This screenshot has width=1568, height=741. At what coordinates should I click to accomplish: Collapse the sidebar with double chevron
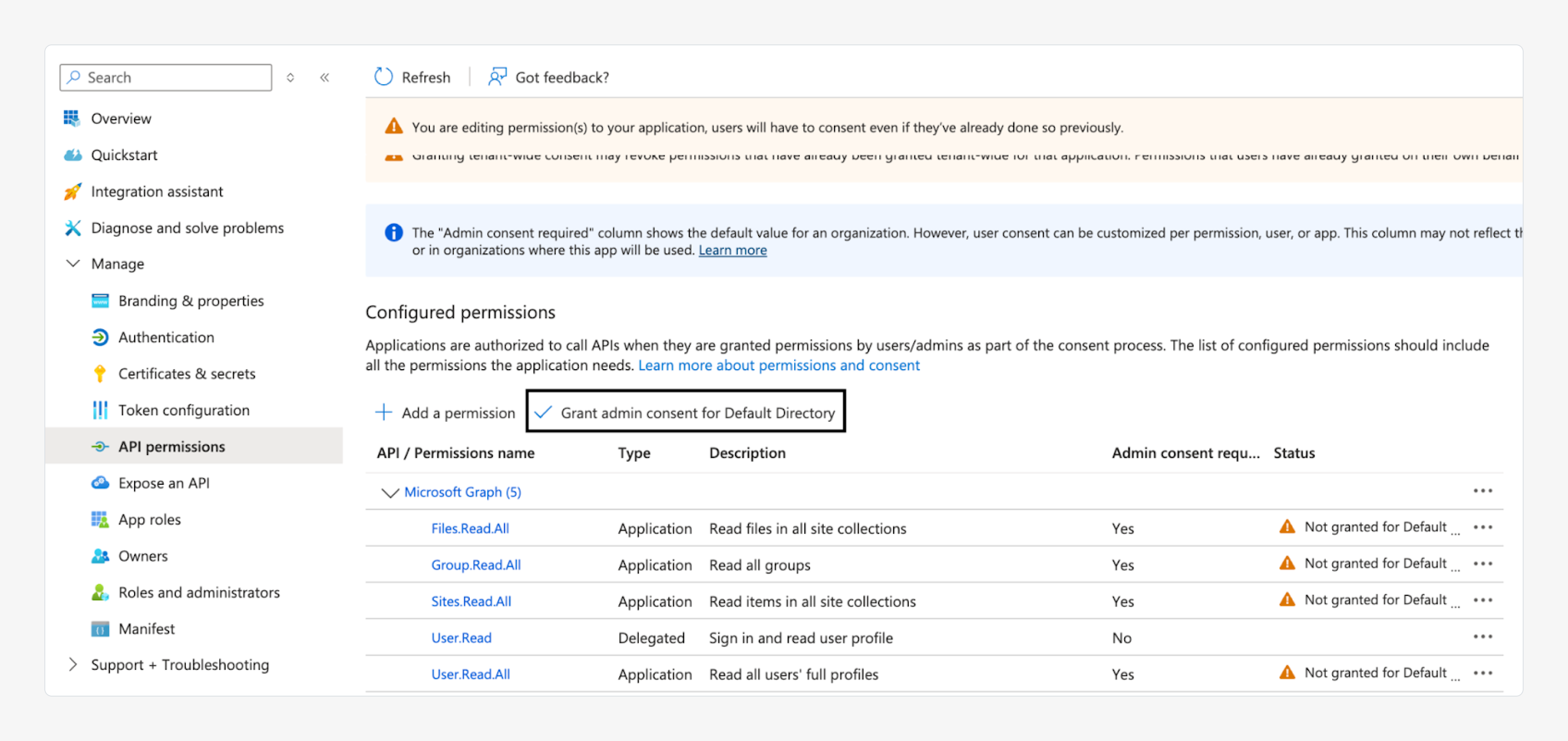point(325,77)
